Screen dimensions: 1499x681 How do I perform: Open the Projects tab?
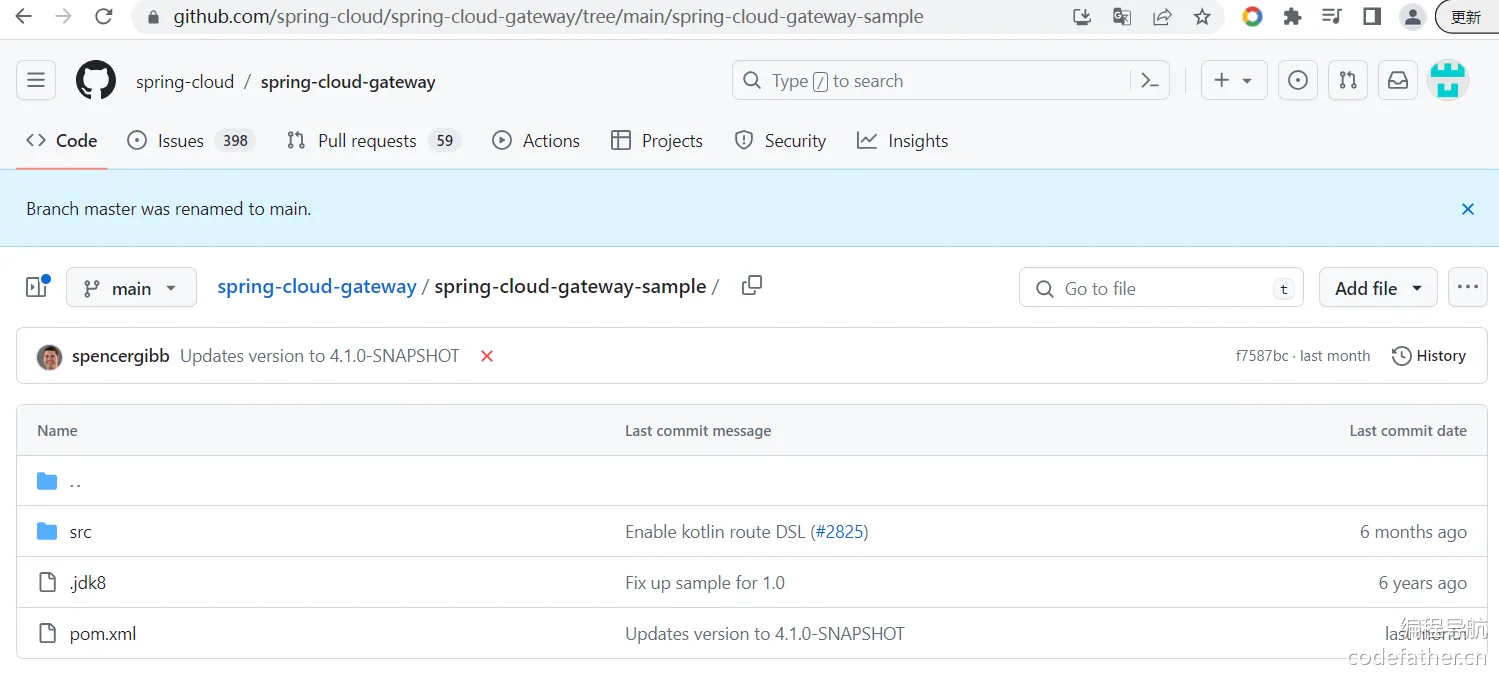tap(657, 141)
